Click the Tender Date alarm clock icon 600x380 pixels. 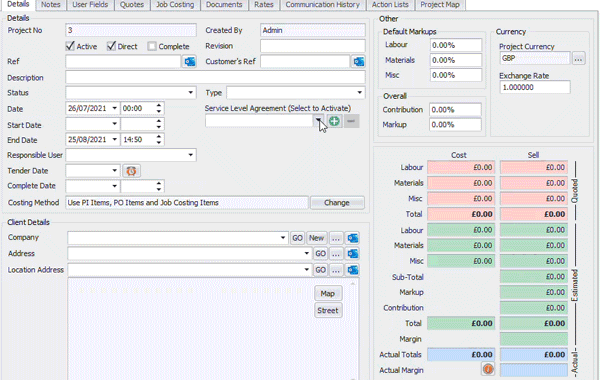click(131, 171)
